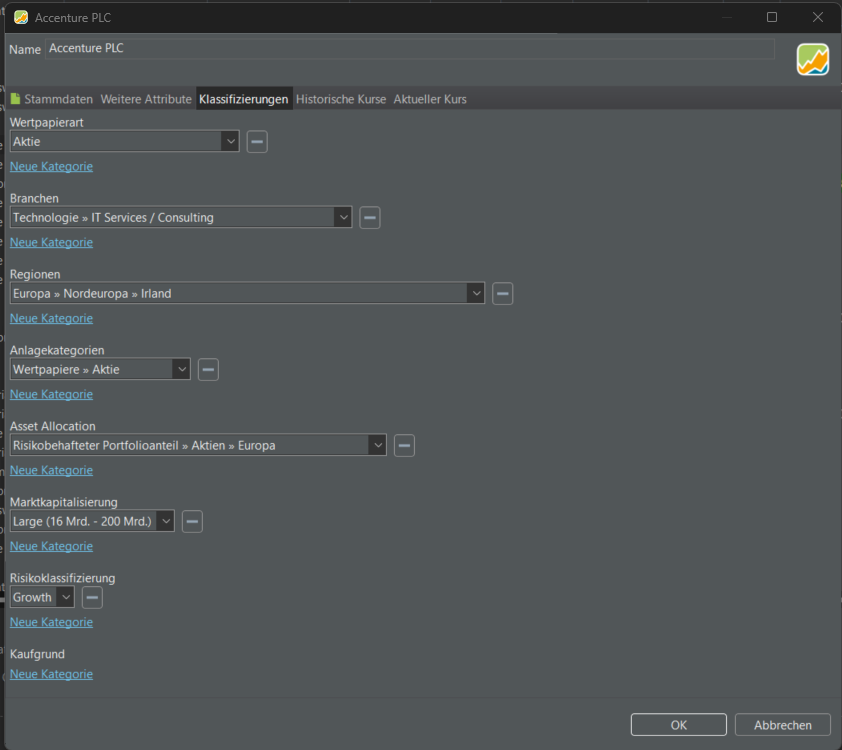Viewport: 842px width, 750px height.
Task: Remove the Regionen entry via minus icon
Action: [503, 294]
